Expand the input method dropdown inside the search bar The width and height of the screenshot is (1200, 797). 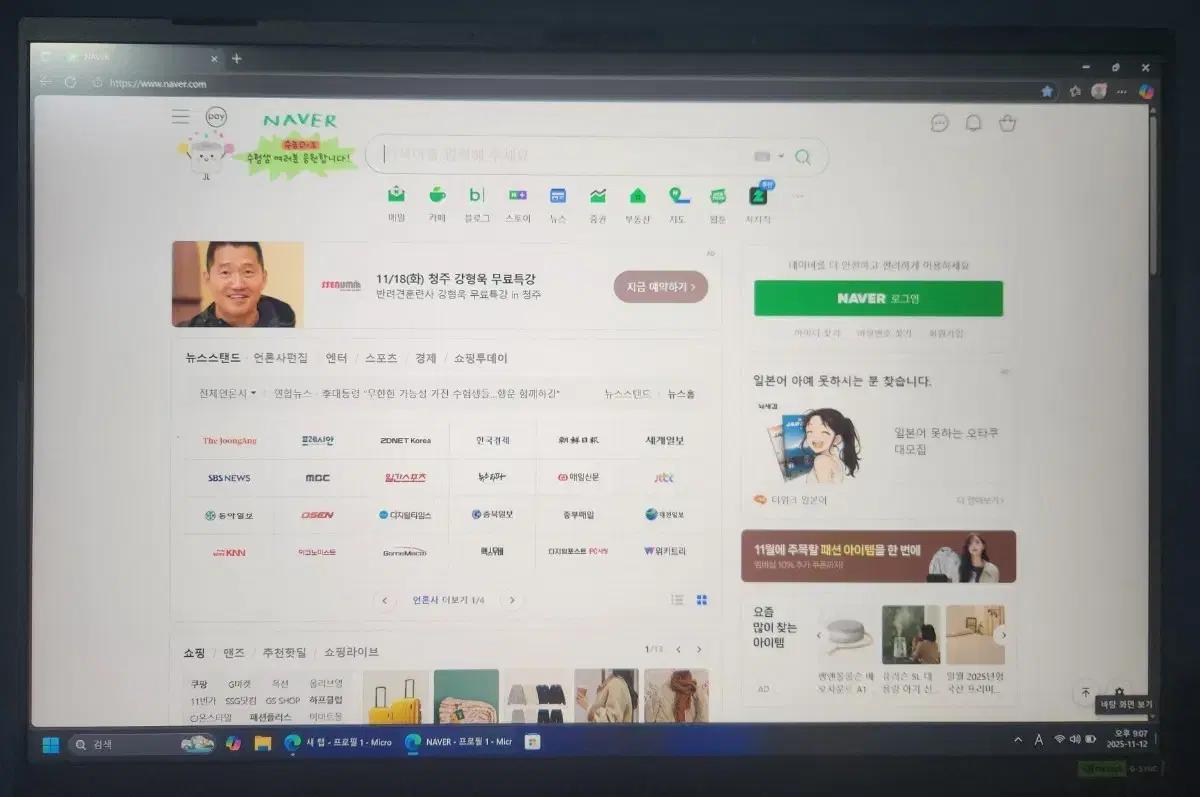pyautogui.click(x=780, y=157)
